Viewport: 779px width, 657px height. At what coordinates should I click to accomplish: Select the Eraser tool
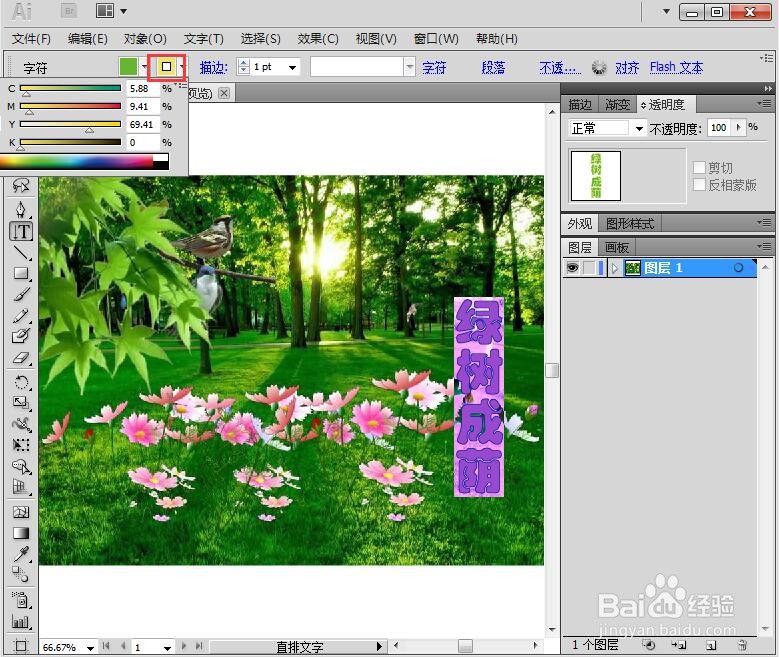(21, 358)
